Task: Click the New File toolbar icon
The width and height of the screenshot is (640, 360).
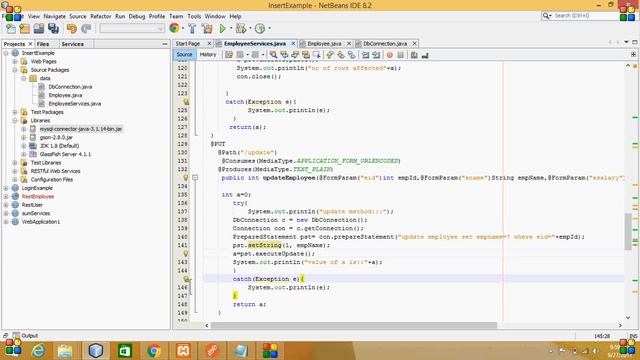Action: point(11,29)
